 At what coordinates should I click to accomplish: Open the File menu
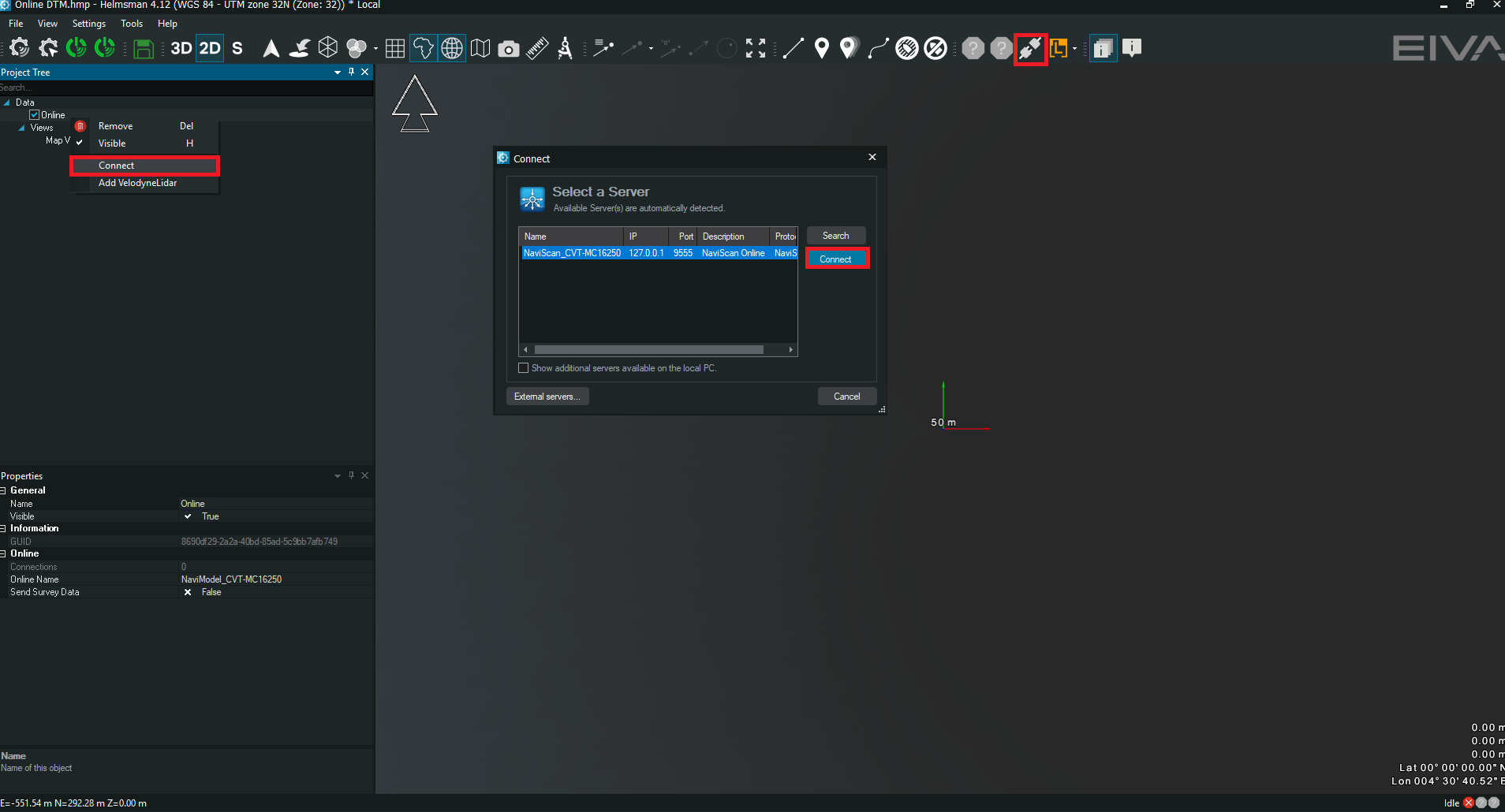[x=16, y=24]
